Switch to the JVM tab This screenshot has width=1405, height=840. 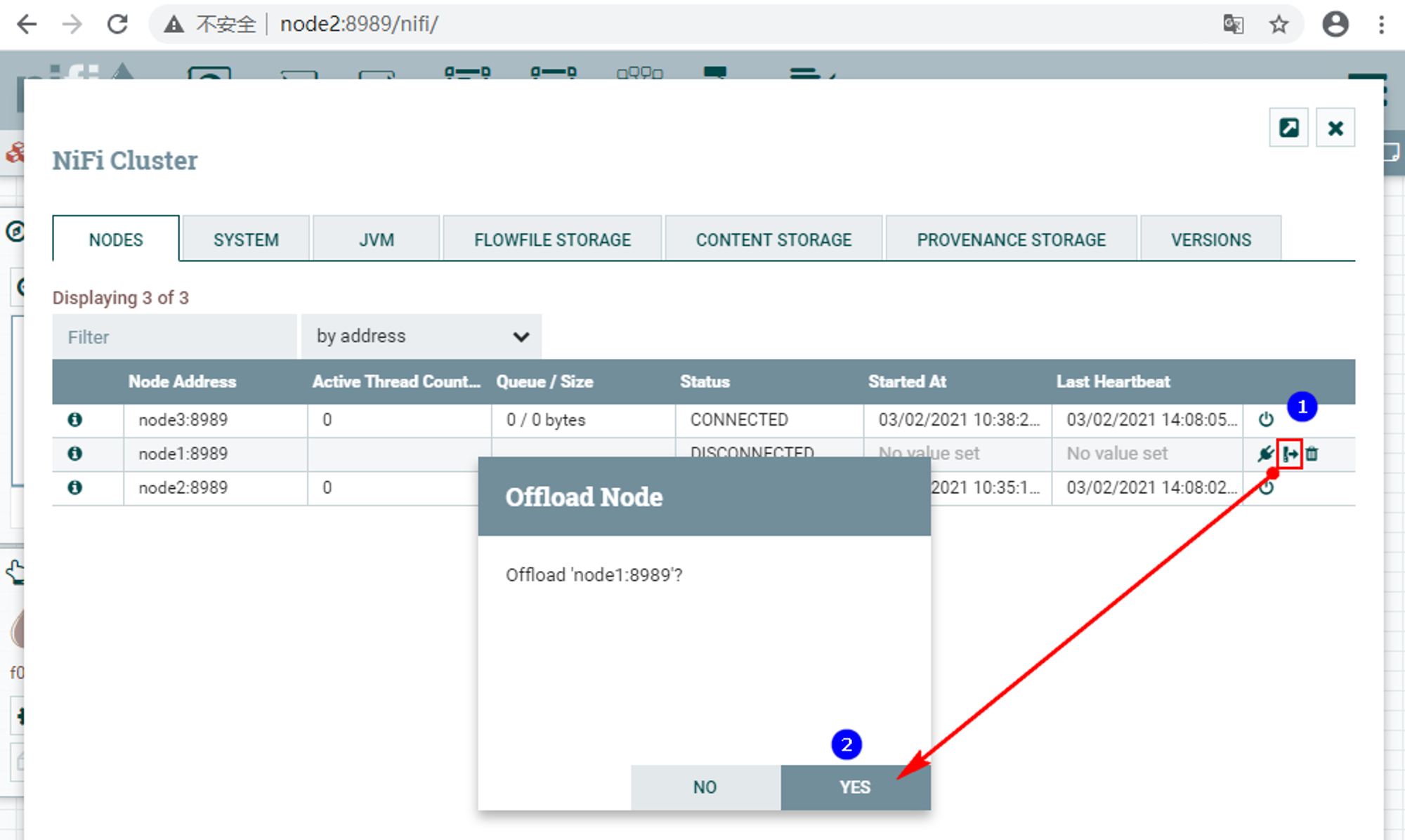coord(377,239)
